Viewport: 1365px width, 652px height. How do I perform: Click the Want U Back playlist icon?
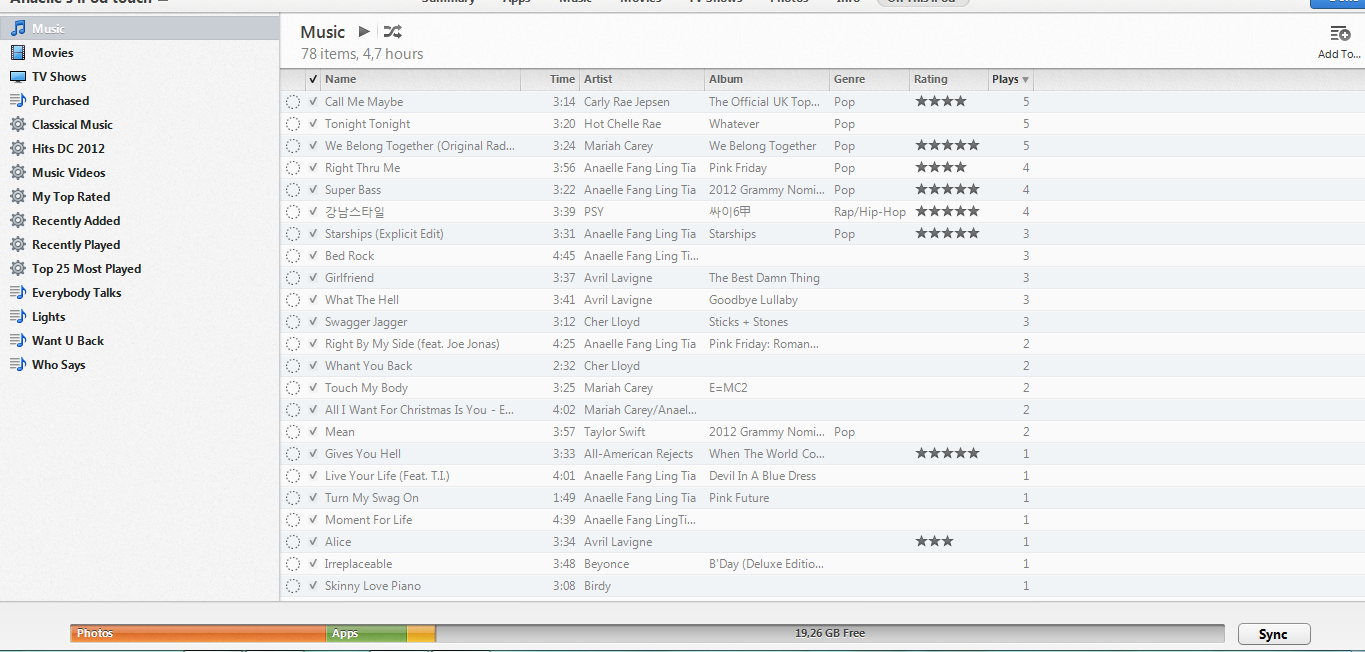(18, 341)
